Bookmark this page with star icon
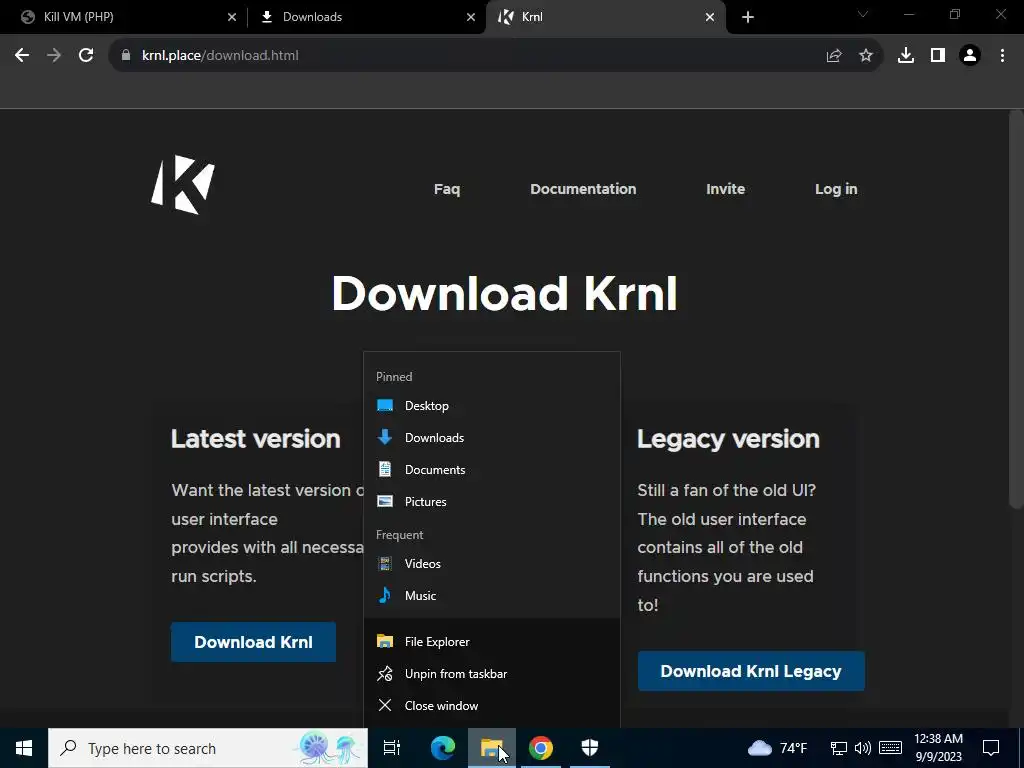This screenshot has height=768, width=1024. point(866,56)
